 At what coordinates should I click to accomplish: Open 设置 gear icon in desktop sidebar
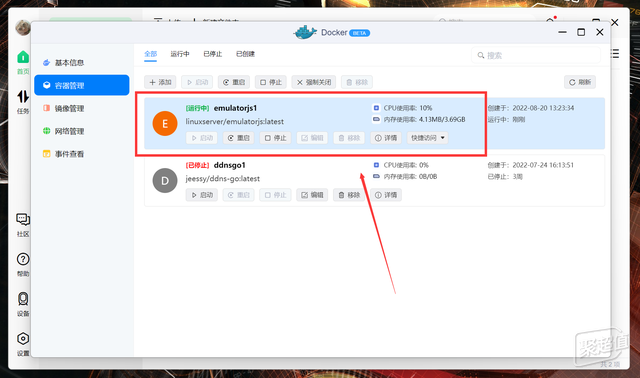[x=23, y=339]
